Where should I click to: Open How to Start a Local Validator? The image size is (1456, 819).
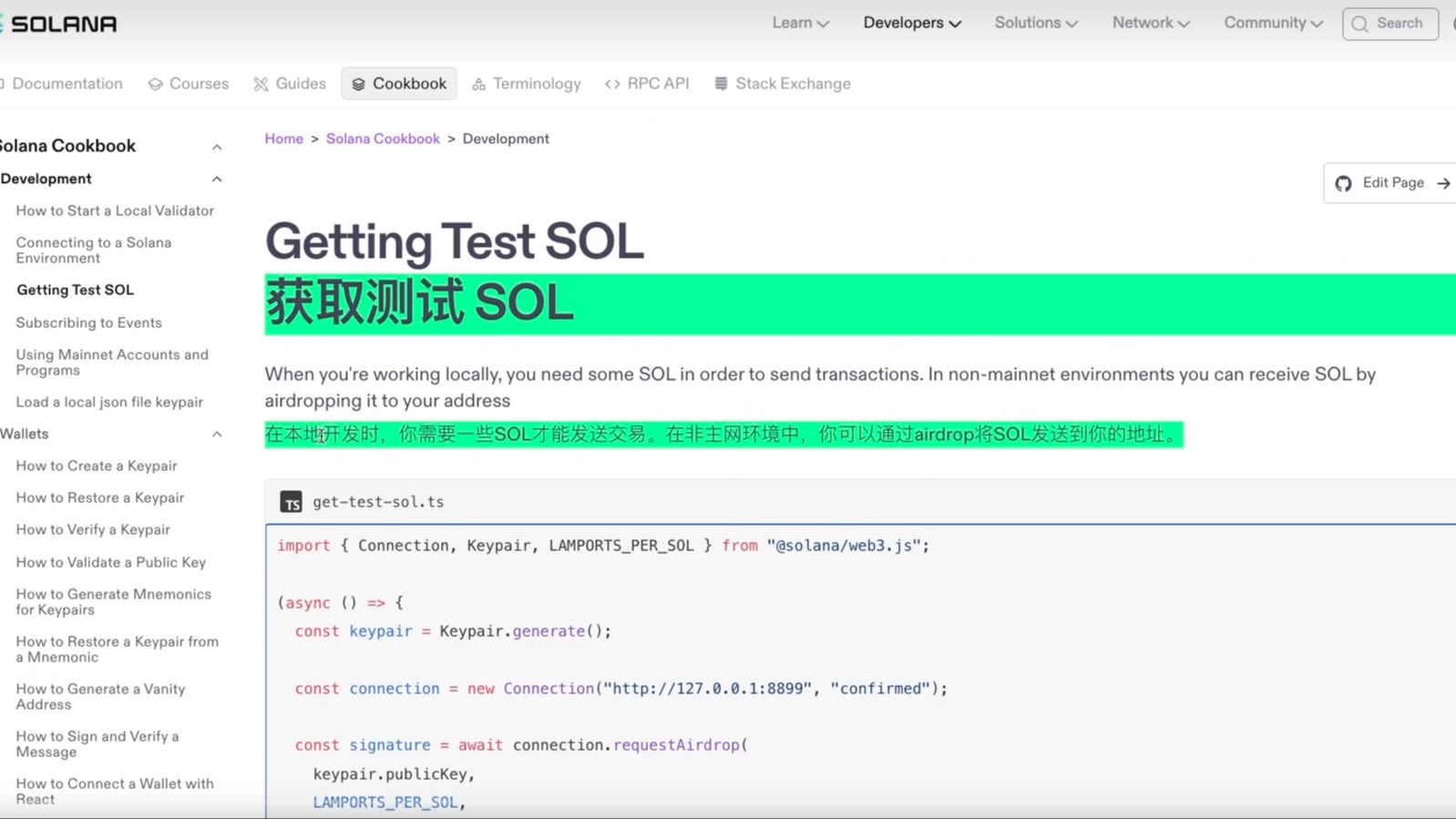pos(115,210)
